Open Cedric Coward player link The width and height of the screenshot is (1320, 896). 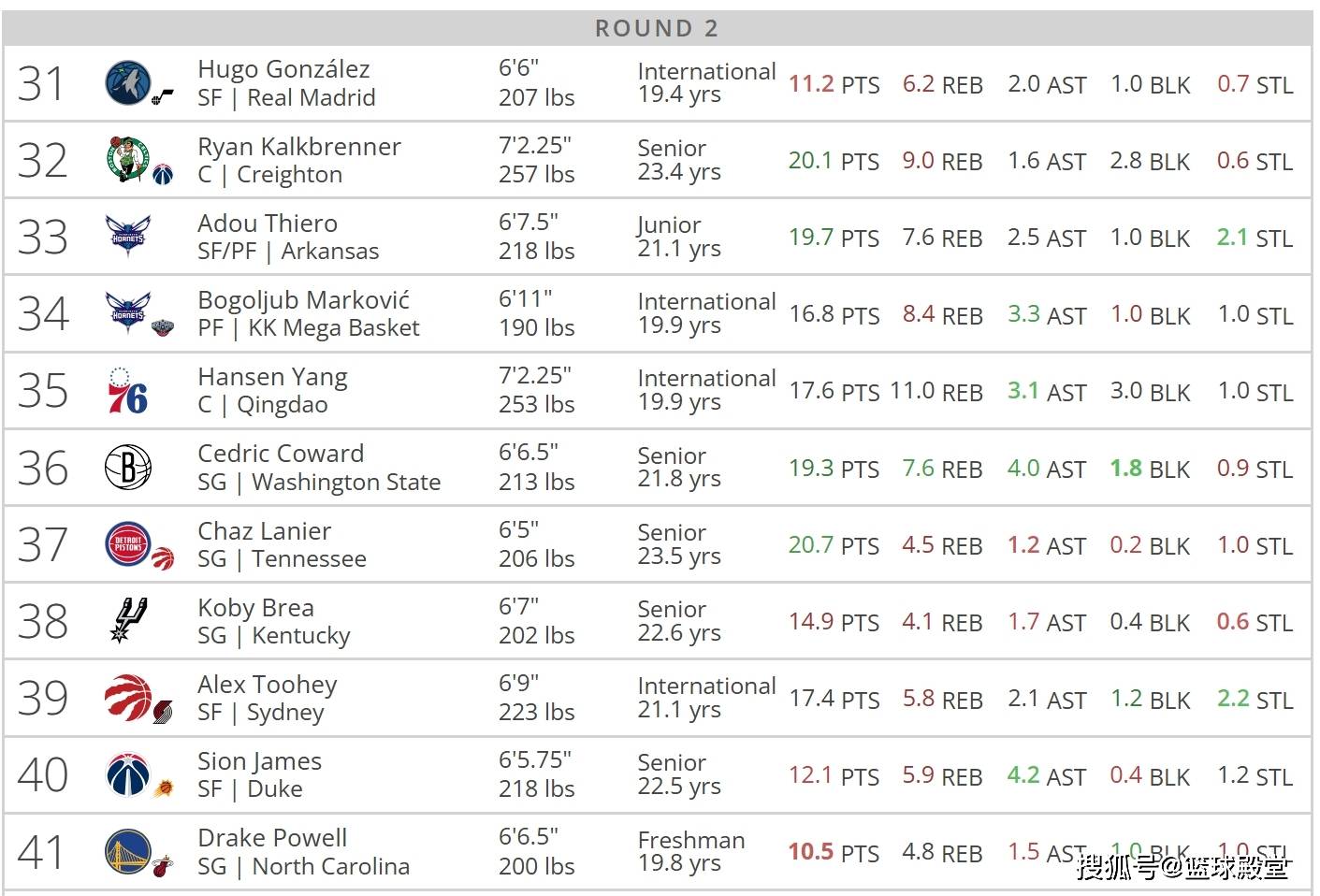pyautogui.click(x=281, y=454)
